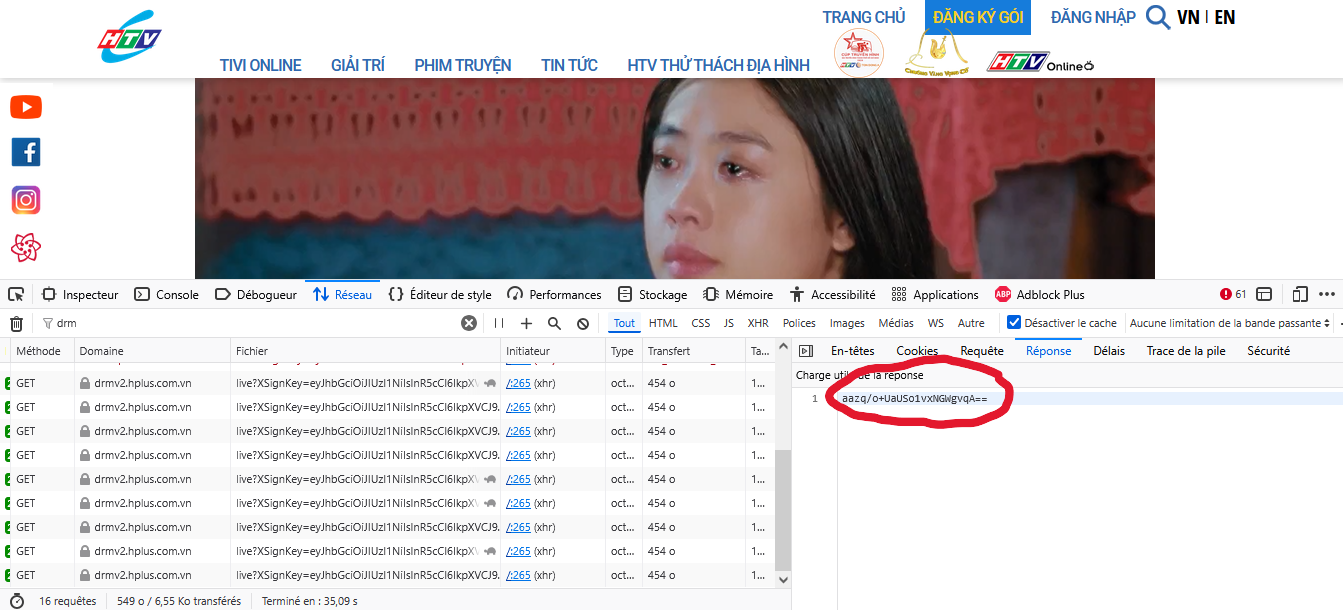Click the red star cup tournament logo

(859, 53)
